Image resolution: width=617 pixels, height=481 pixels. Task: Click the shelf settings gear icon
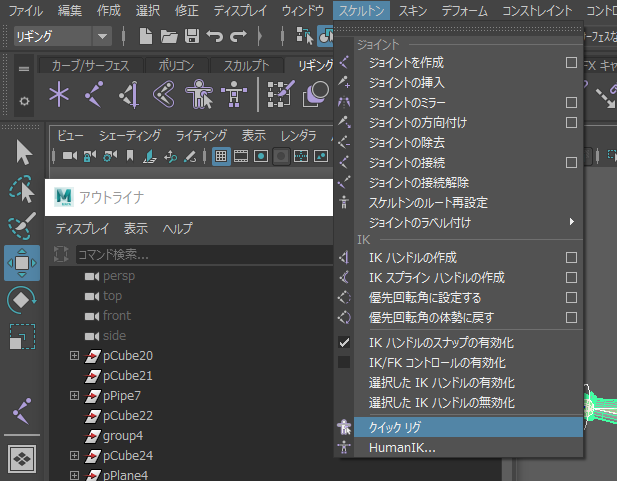click(24, 101)
